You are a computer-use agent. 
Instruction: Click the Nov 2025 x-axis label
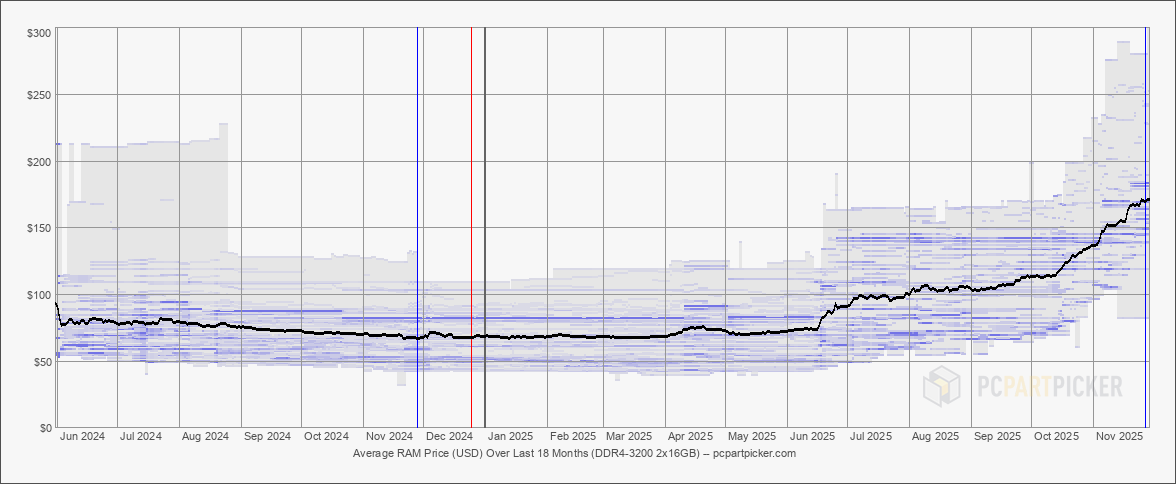1120,437
